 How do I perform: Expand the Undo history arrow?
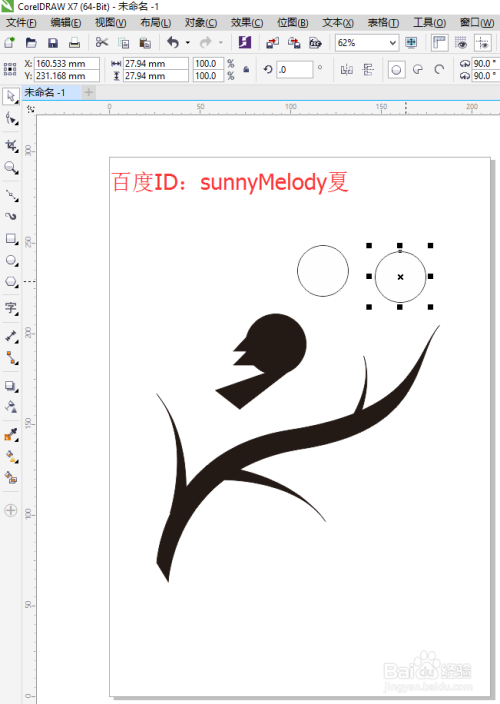tap(188, 43)
